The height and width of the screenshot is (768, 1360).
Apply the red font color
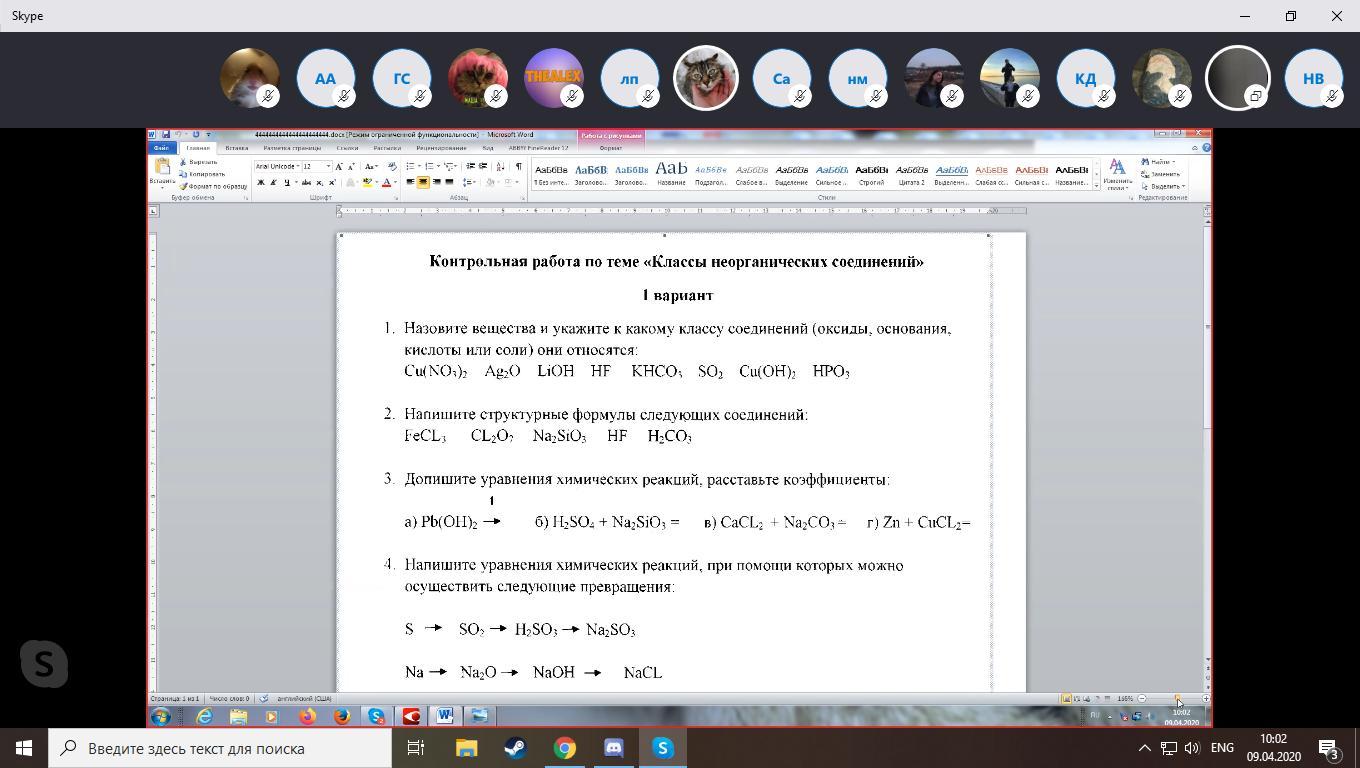click(x=386, y=182)
